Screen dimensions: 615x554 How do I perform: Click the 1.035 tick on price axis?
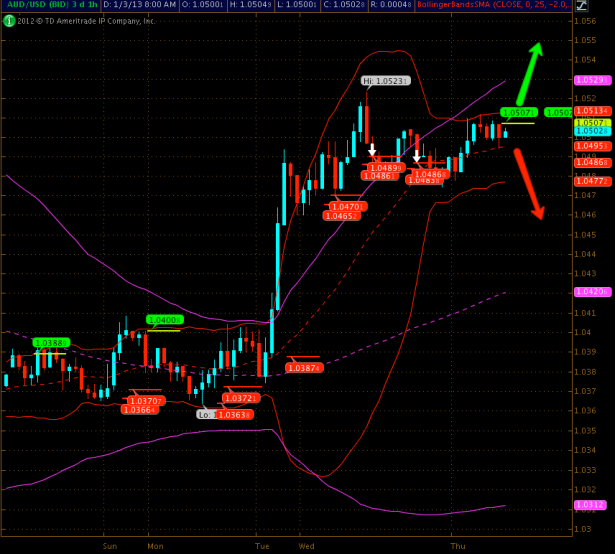pos(585,430)
